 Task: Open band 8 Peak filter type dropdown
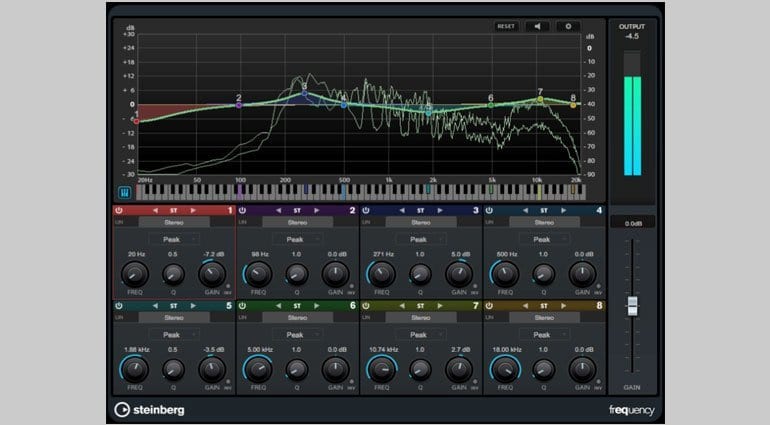[x=544, y=335]
